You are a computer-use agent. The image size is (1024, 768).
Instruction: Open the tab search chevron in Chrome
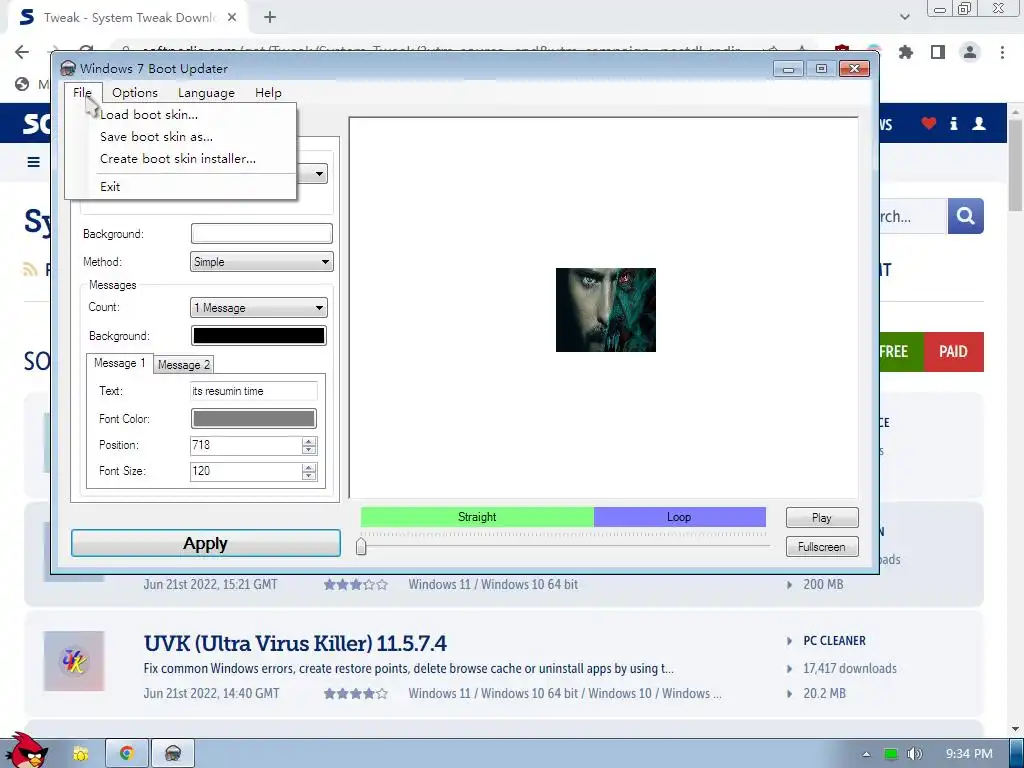coord(904,18)
